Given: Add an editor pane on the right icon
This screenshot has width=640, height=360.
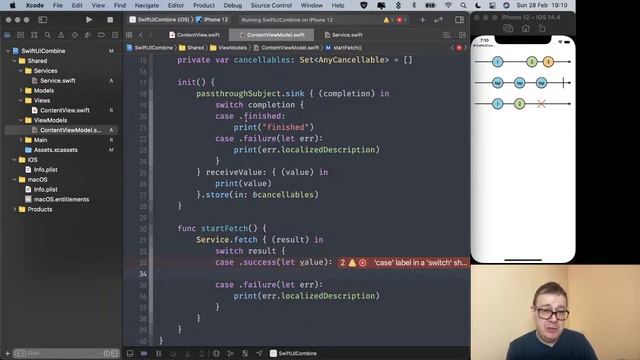Looking at the screenshot, I should [462, 35].
